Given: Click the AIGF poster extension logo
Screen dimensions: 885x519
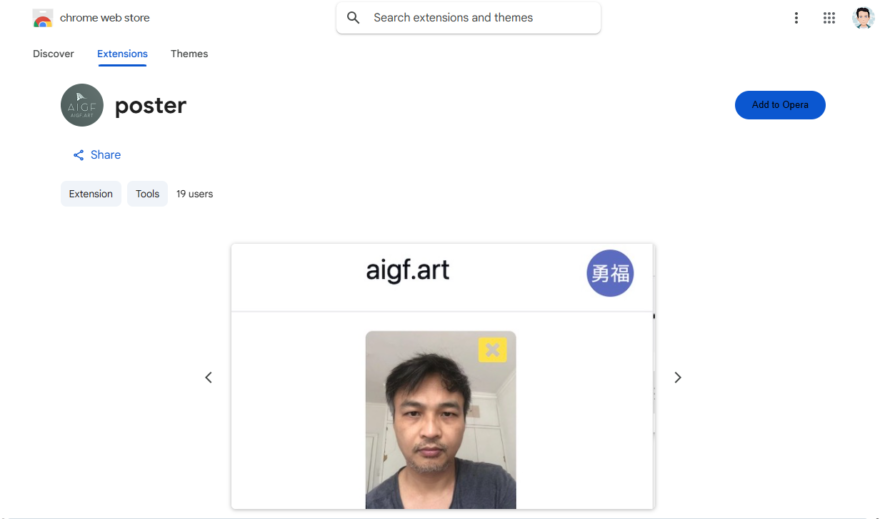Looking at the screenshot, I should (x=82, y=105).
